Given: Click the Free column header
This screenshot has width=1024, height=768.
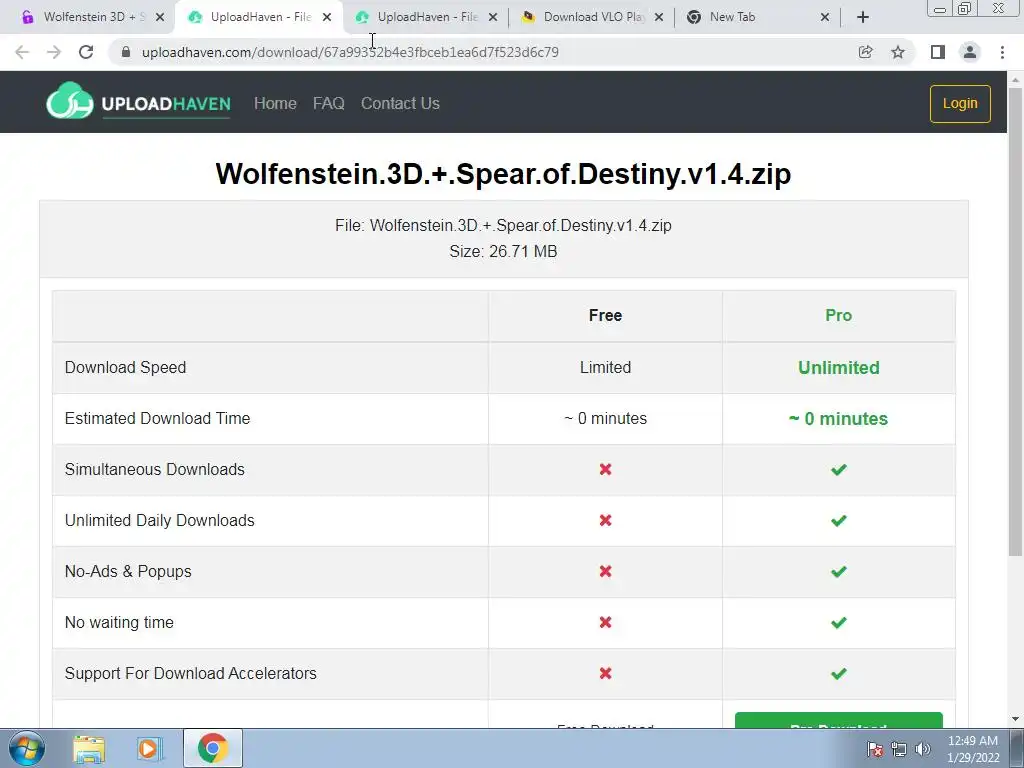Looking at the screenshot, I should click(605, 315).
